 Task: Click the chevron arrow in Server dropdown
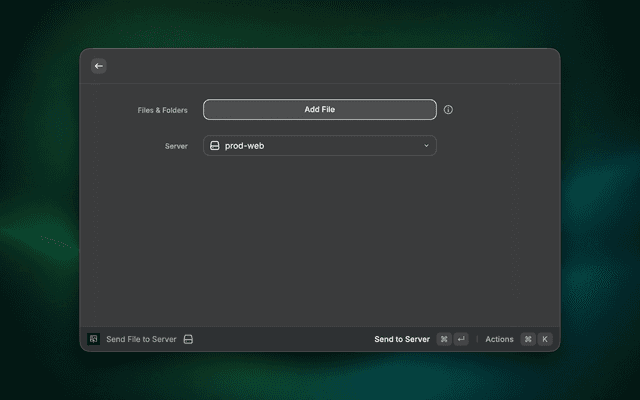(x=426, y=146)
